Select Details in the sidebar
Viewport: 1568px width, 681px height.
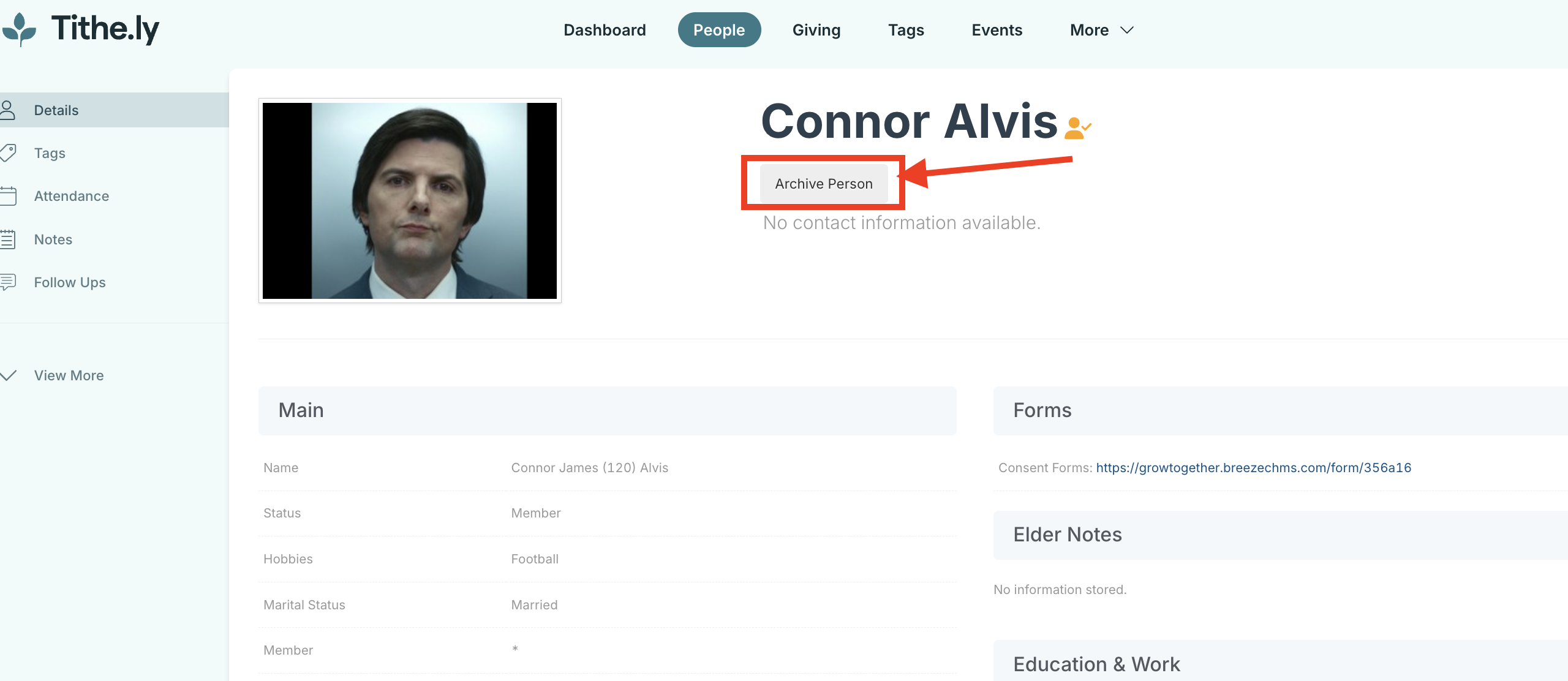click(115, 110)
